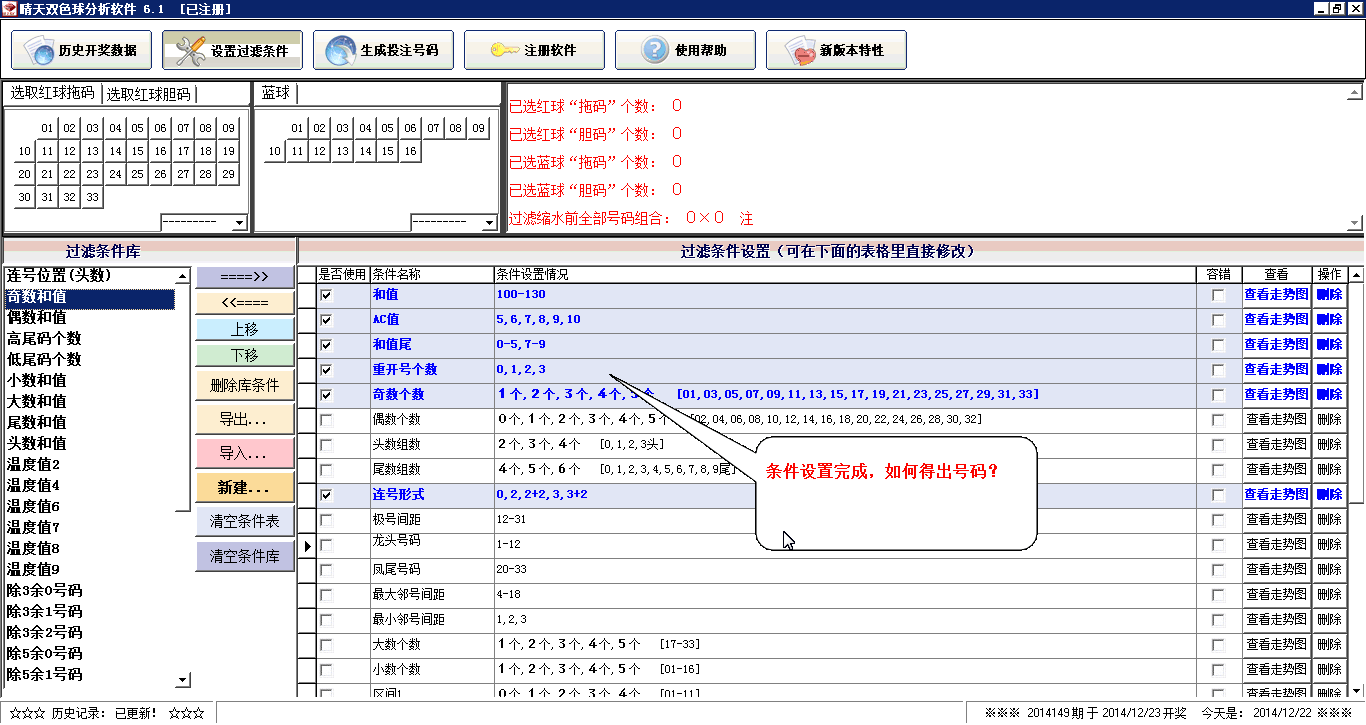Open the 历史开奖数据 toolbar icon
Image resolution: width=1366 pixels, height=725 pixels.
40,50
